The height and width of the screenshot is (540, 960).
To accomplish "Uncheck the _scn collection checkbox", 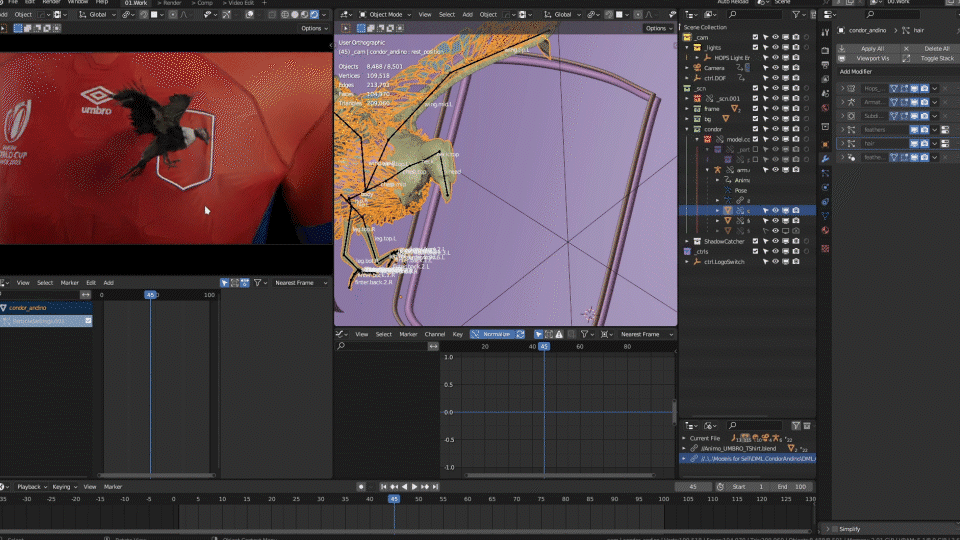I will (755, 88).
